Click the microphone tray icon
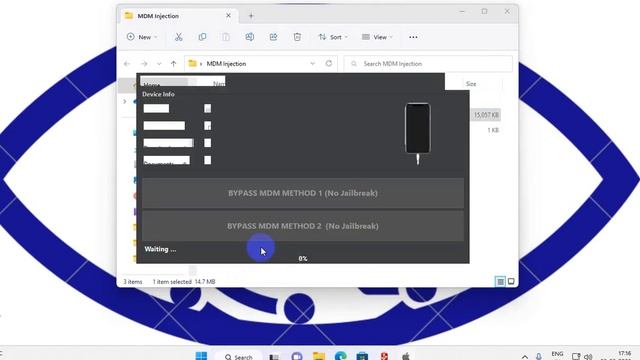The width and height of the screenshot is (640, 360). pyautogui.click(x=539, y=356)
